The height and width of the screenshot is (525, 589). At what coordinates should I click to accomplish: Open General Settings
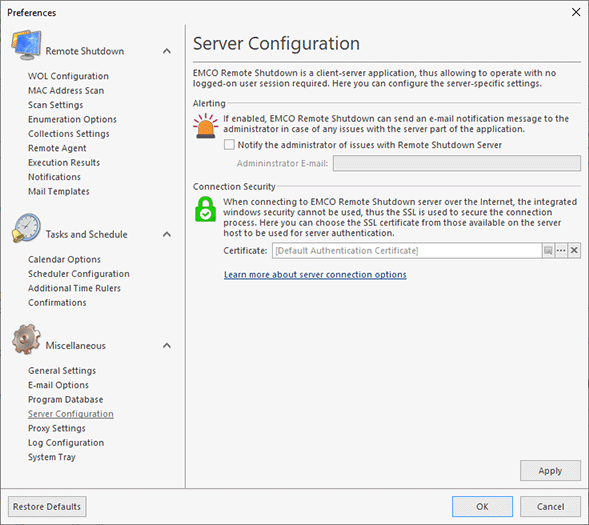(x=62, y=371)
